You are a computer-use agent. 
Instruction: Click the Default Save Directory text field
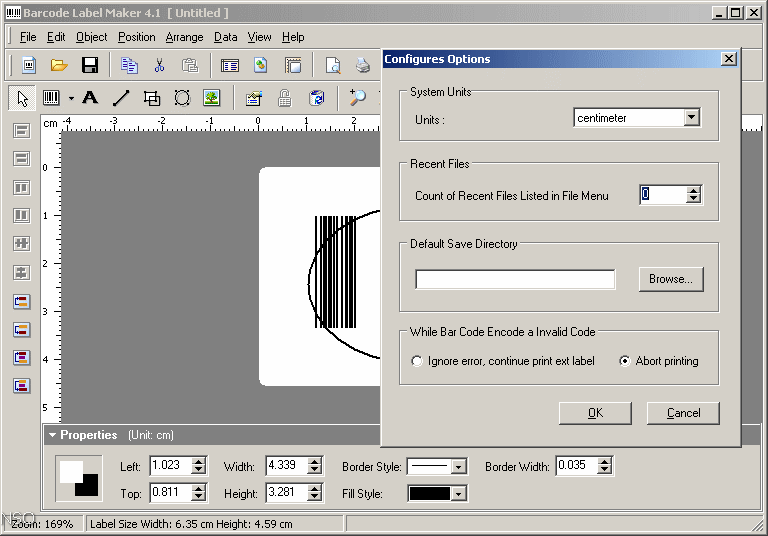515,279
